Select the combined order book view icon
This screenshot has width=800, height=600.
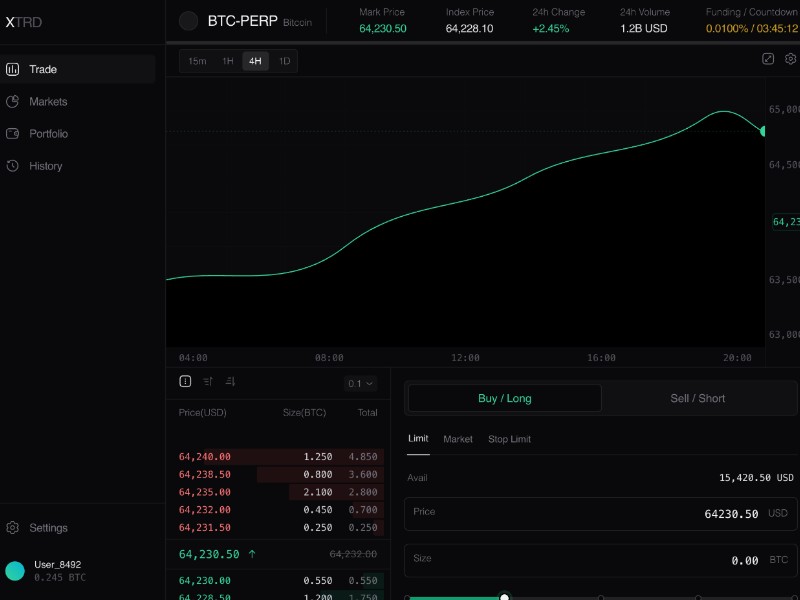(185, 382)
